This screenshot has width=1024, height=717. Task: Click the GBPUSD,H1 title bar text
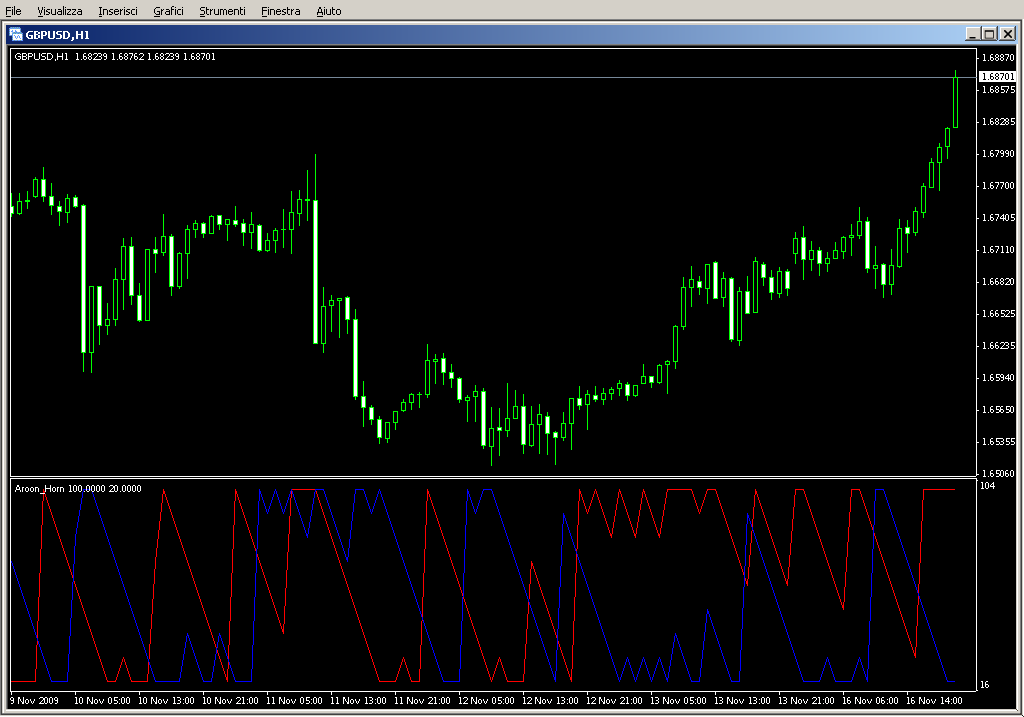(57, 35)
